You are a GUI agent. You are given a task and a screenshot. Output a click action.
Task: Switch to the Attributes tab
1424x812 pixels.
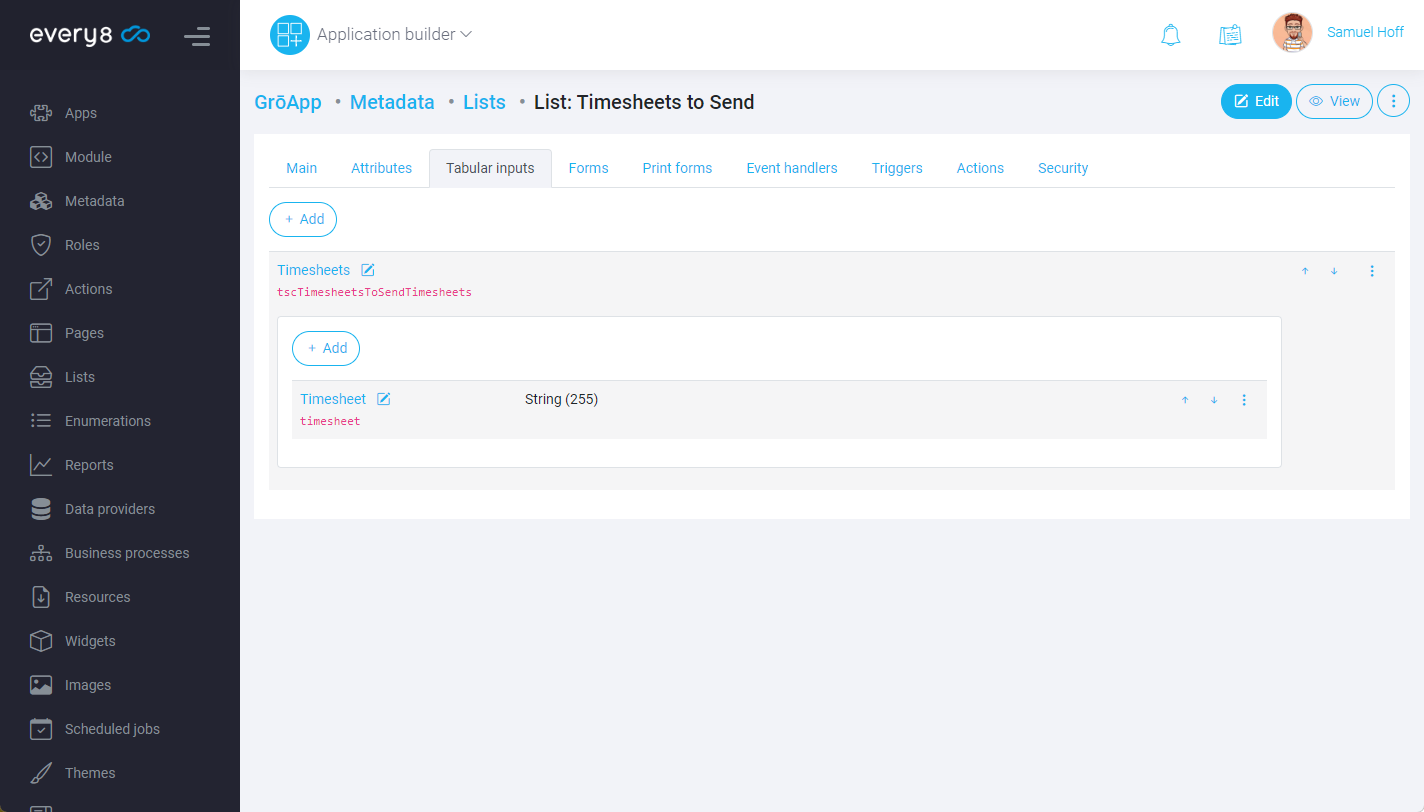381,168
